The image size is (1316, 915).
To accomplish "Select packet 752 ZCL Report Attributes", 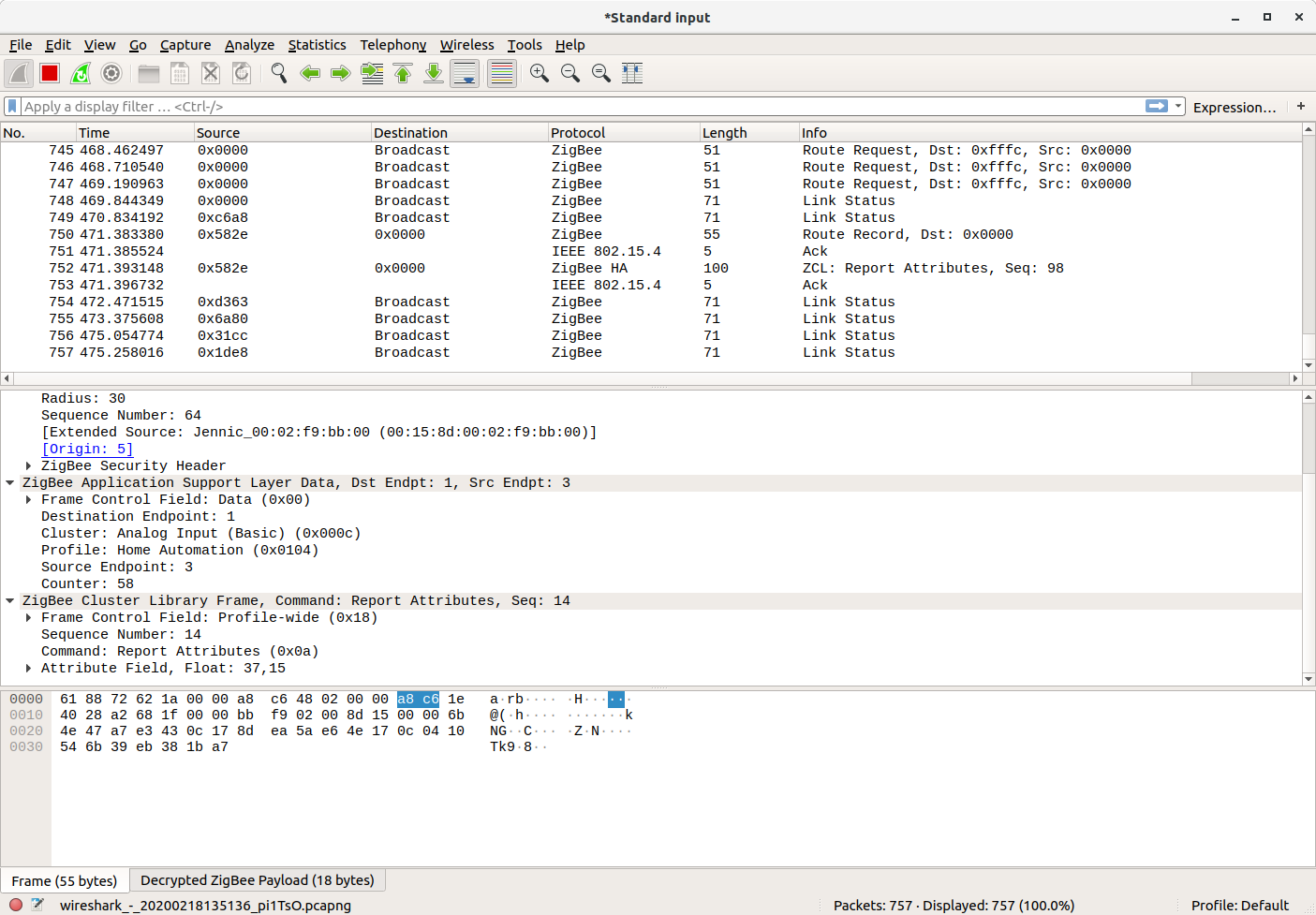I will (651, 268).
